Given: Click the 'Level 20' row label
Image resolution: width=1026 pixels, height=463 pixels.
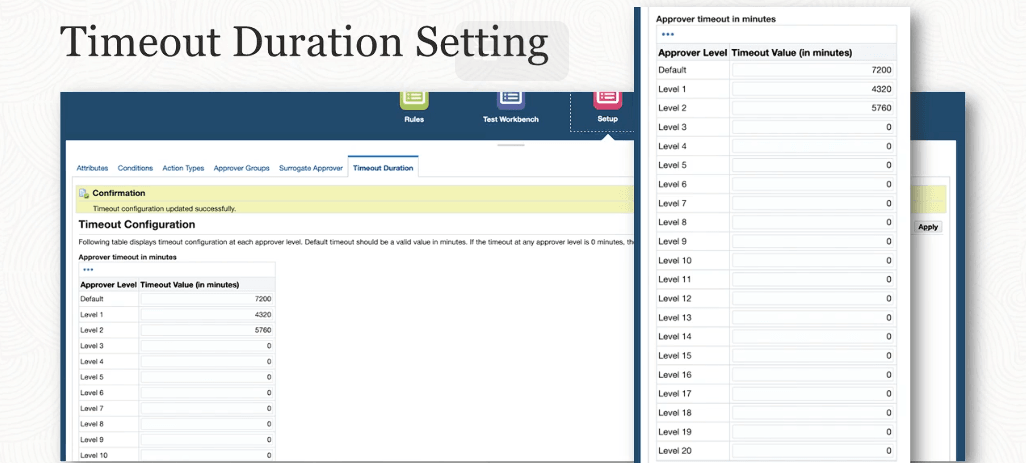Looking at the screenshot, I should pyautogui.click(x=675, y=451).
